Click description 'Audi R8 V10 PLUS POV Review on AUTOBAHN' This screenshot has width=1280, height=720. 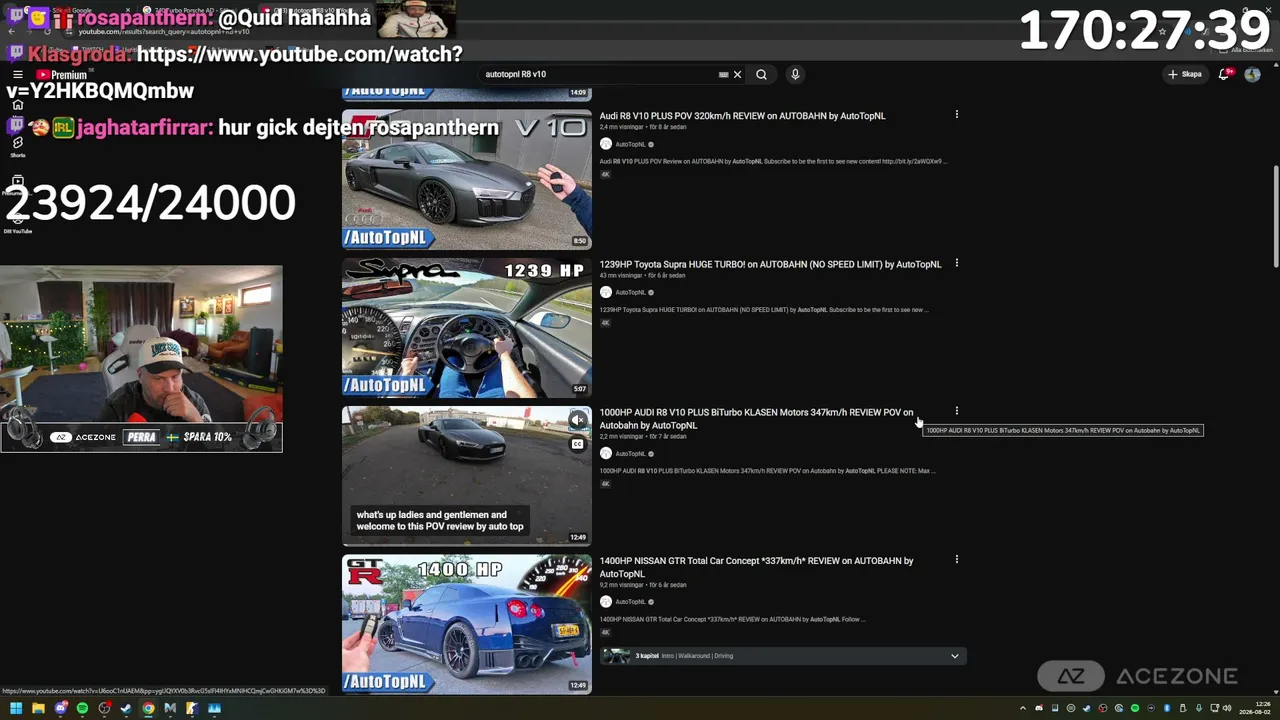coord(773,162)
